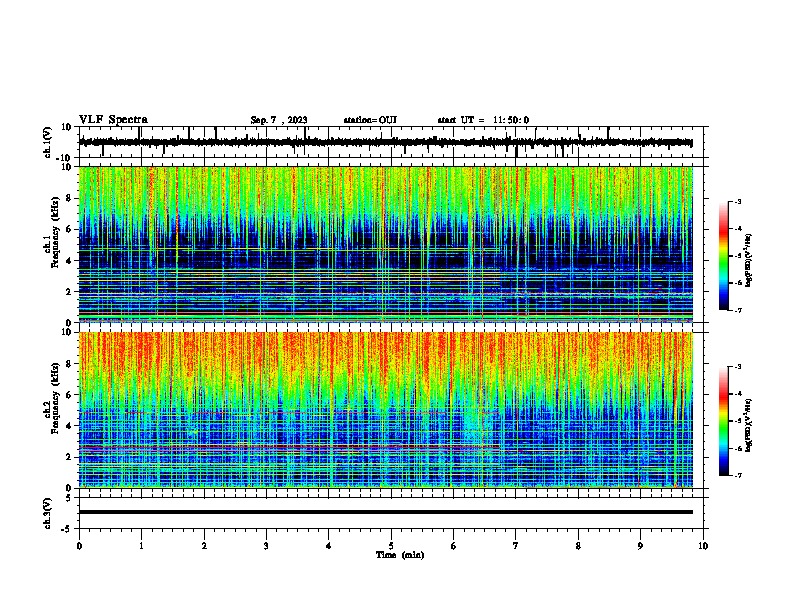Click the ch.1 spectrogram color scale bar

pyautogui.click(x=724, y=256)
